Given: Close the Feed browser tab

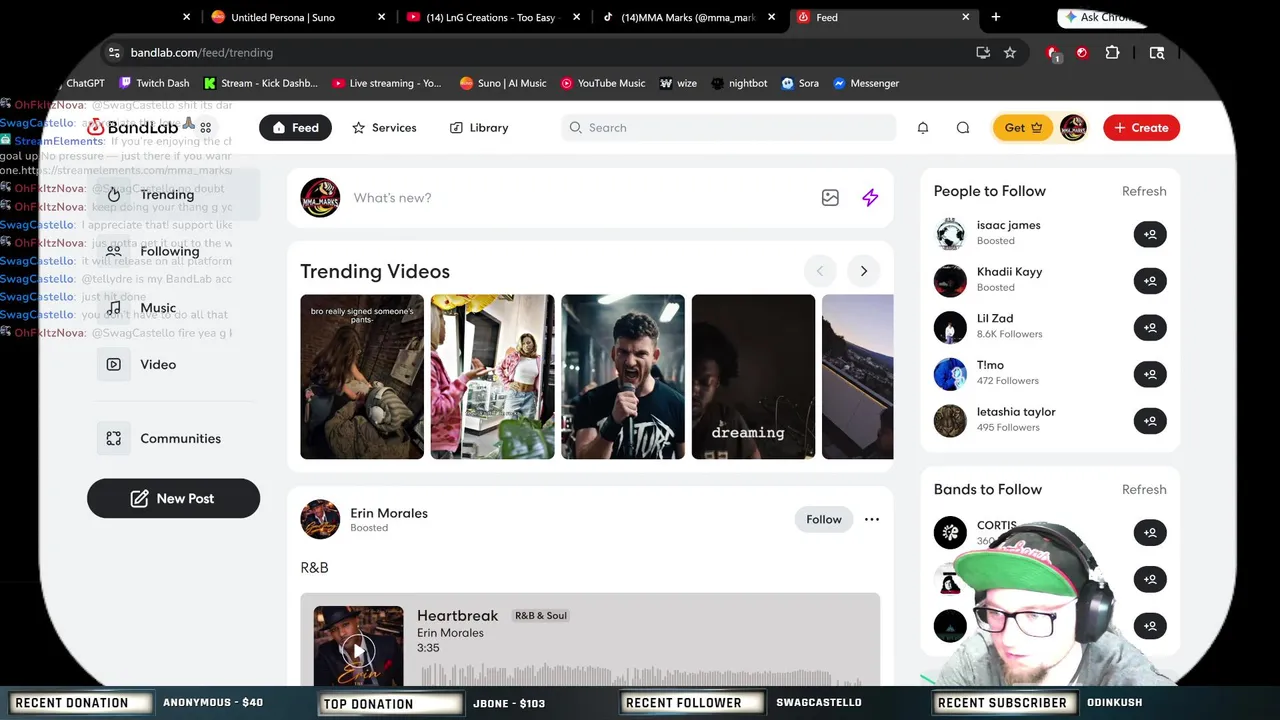Looking at the screenshot, I should (x=966, y=17).
